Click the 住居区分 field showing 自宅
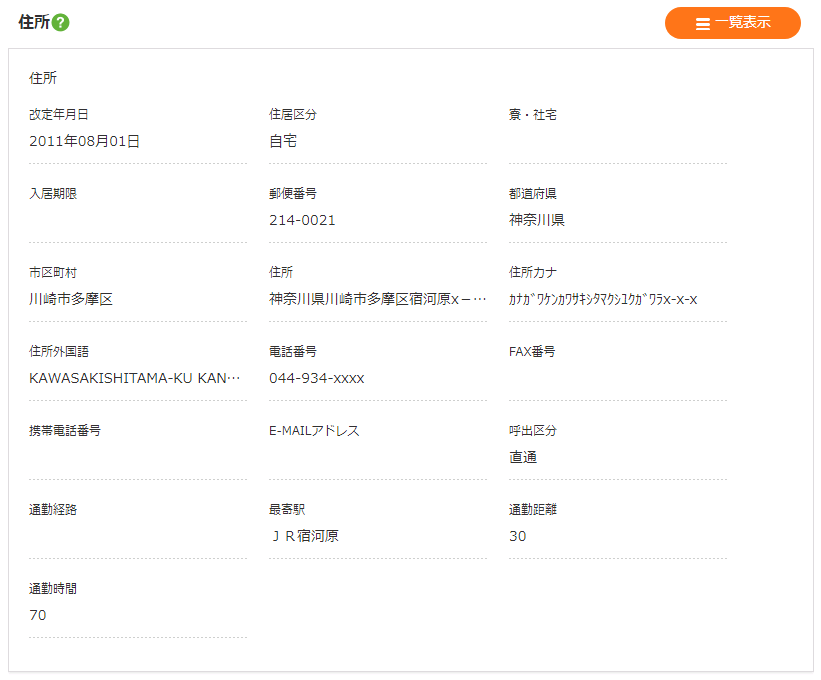 (283, 141)
